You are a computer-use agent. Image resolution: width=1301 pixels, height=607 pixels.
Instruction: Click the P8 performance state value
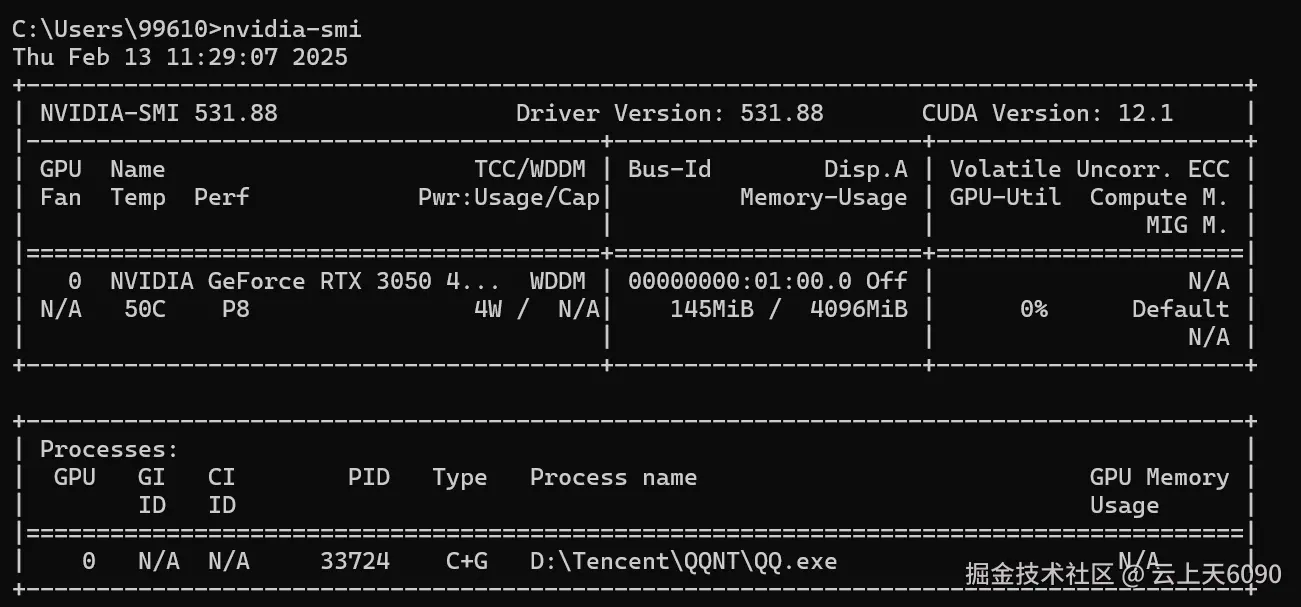point(235,309)
